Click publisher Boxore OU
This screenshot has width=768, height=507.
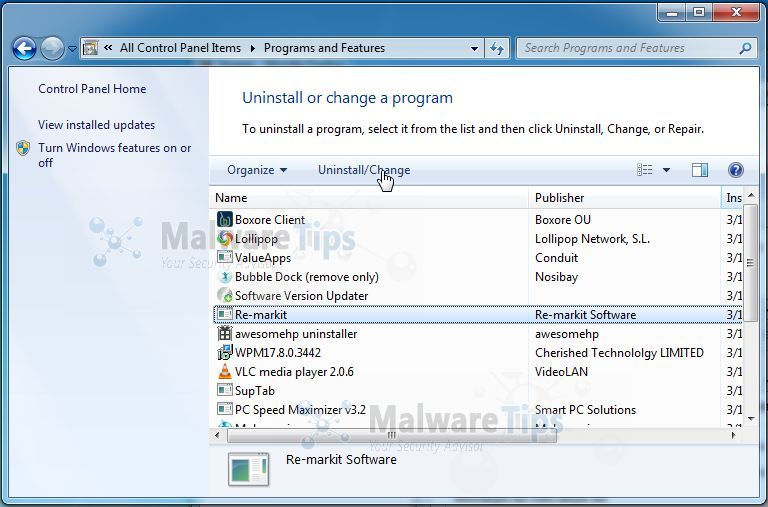(x=563, y=219)
